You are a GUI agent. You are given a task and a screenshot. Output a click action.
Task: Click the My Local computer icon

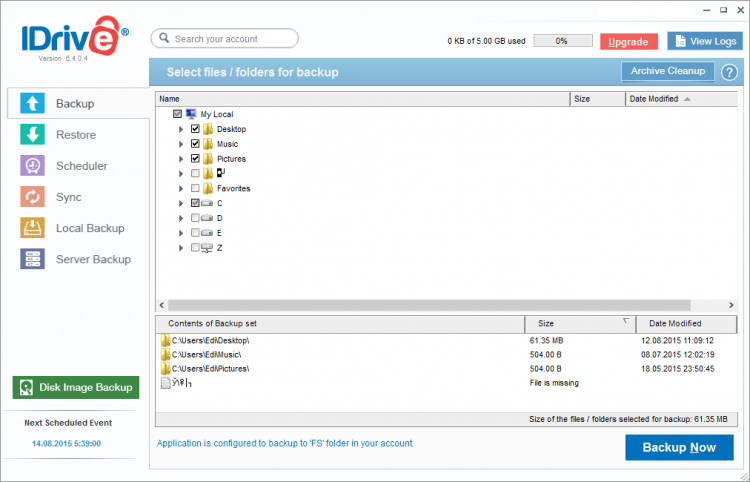pos(191,114)
